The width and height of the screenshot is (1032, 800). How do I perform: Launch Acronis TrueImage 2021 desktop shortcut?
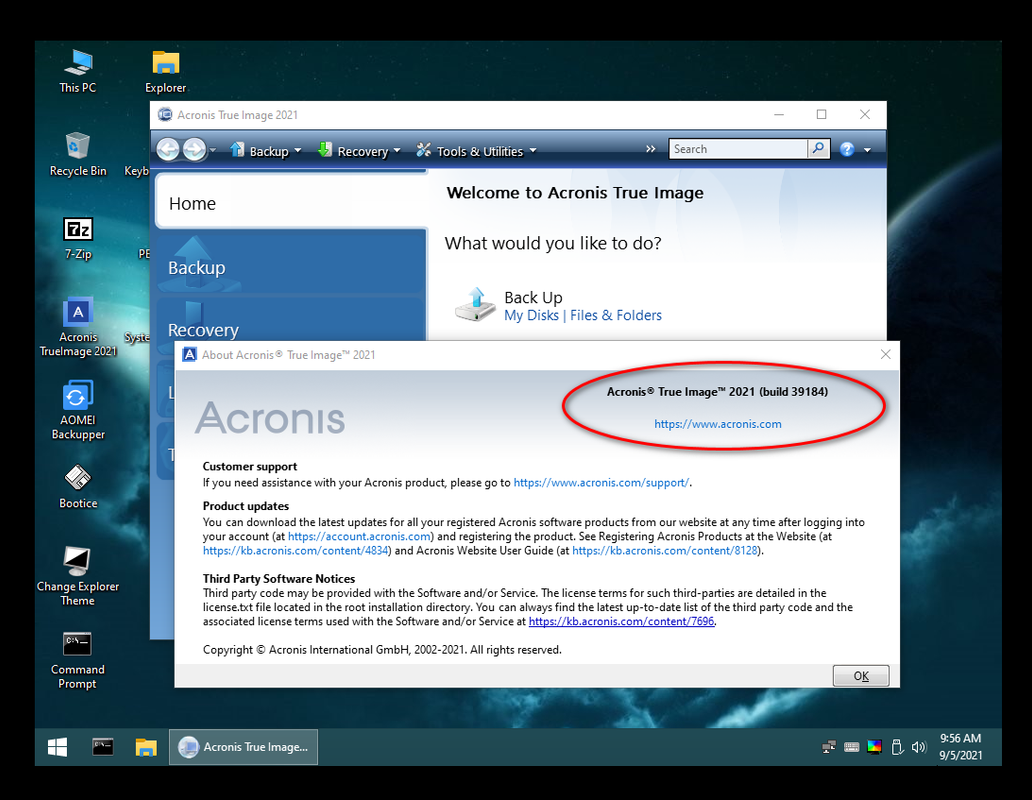(78, 327)
